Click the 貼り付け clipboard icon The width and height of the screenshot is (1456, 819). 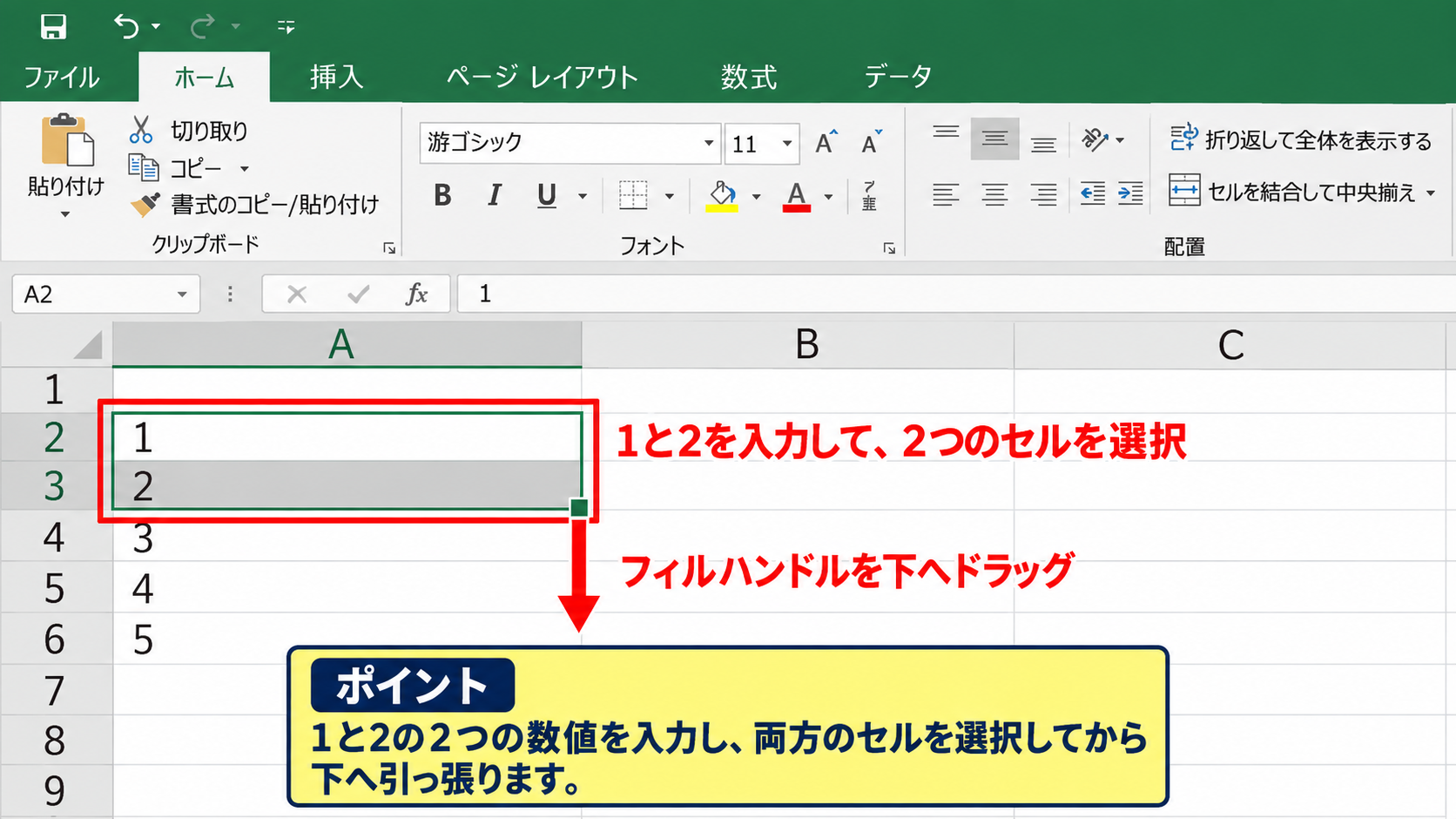66,140
